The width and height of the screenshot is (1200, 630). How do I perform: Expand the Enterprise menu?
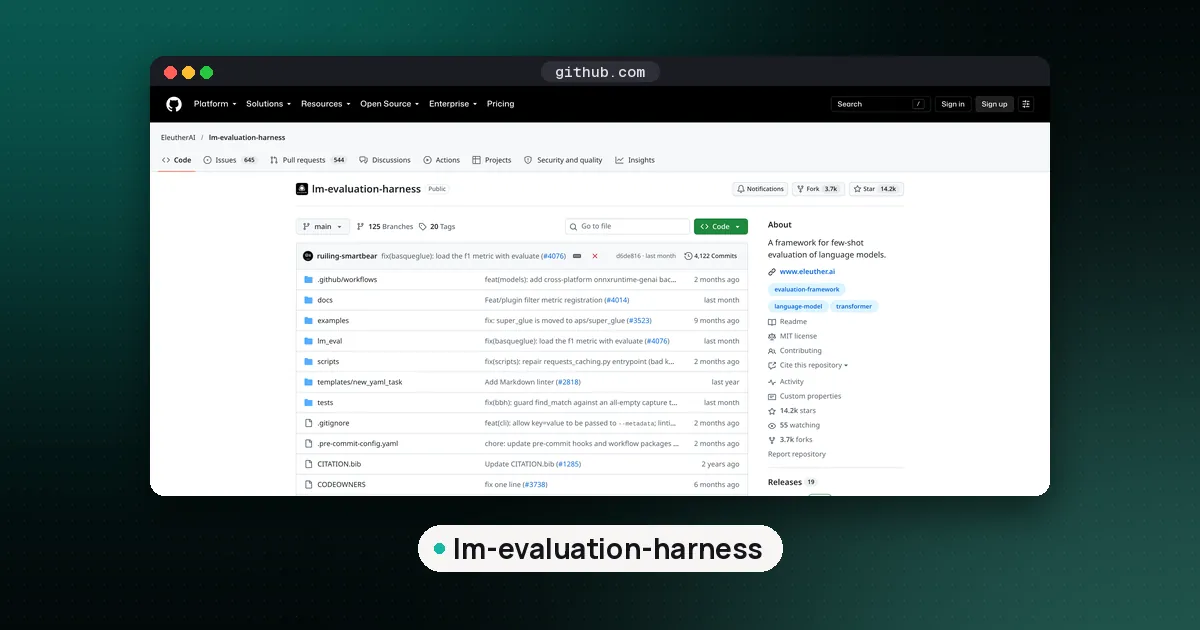pyautogui.click(x=453, y=104)
